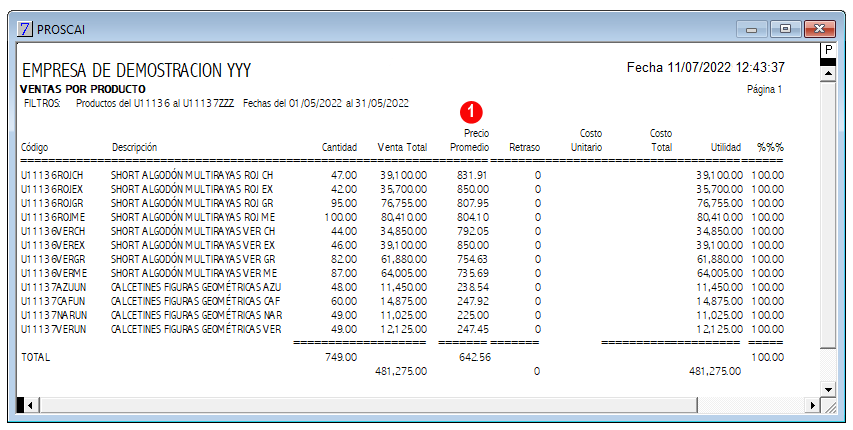
Task: Maximize the PROSCAI report window
Action: (785, 29)
